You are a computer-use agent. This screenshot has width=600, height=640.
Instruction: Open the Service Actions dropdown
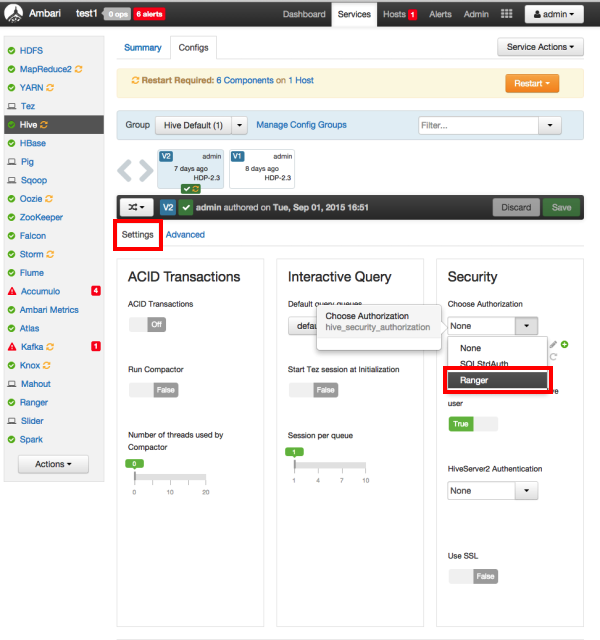coord(540,47)
